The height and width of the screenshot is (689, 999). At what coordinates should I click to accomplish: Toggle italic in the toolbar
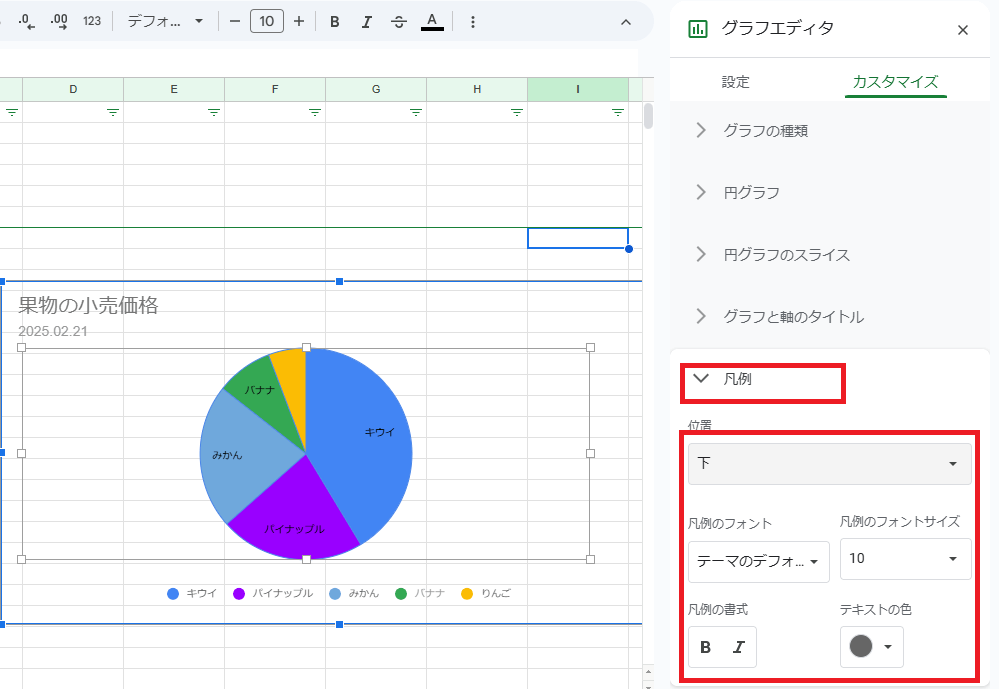click(366, 22)
